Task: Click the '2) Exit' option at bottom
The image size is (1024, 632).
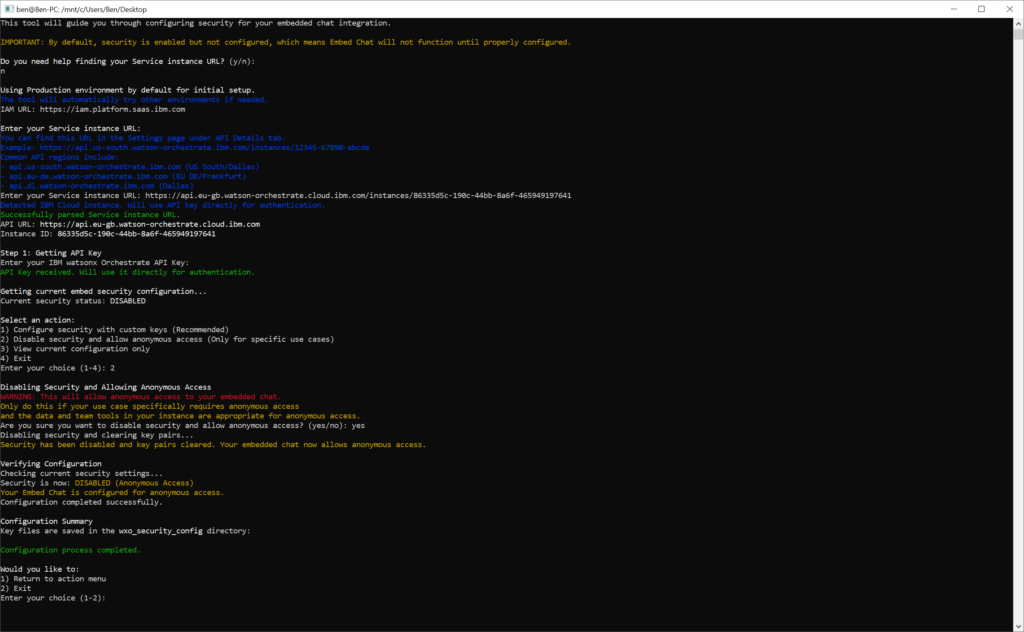Action: pos(17,589)
